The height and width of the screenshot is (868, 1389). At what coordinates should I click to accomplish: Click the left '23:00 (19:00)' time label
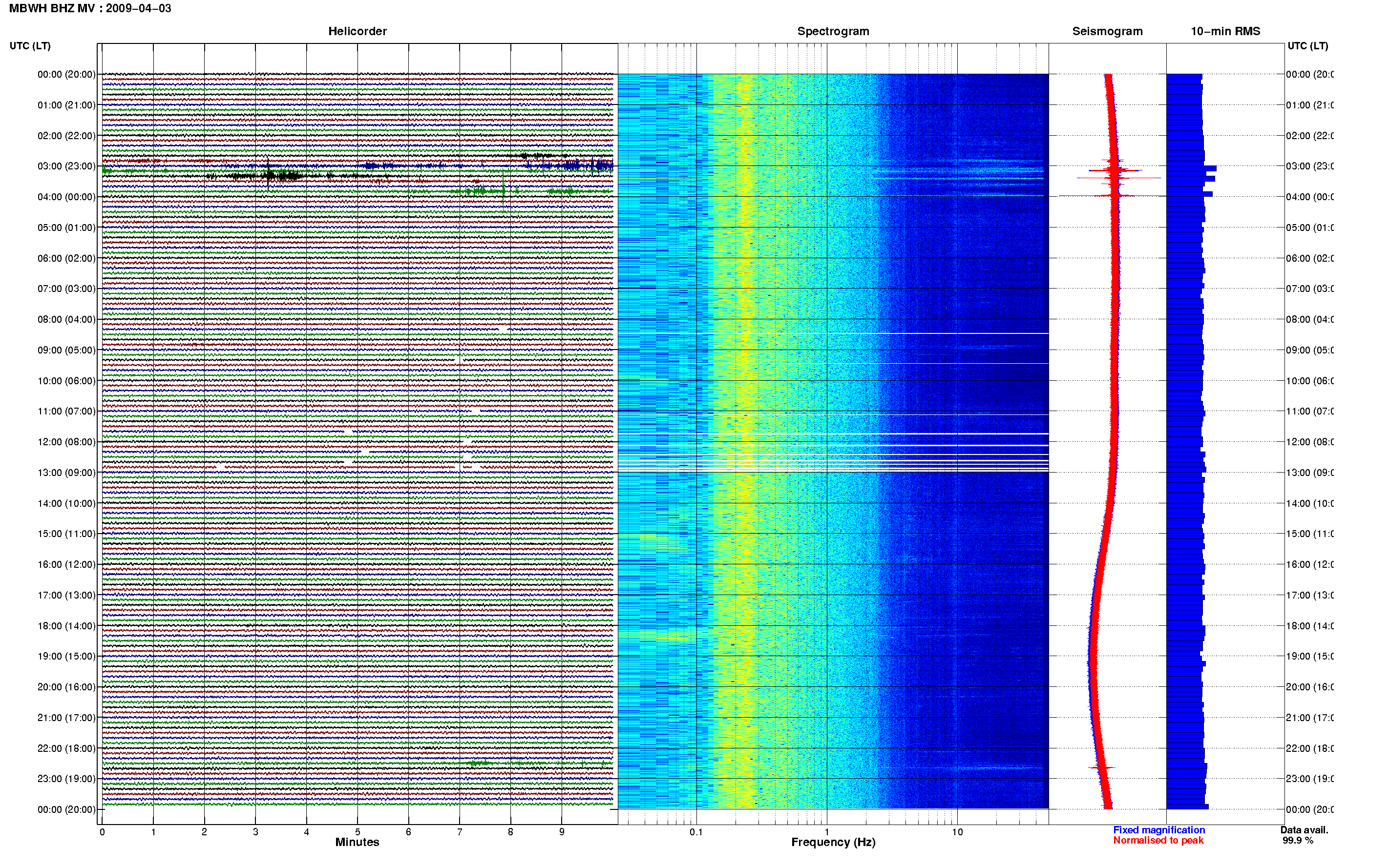pos(66,779)
